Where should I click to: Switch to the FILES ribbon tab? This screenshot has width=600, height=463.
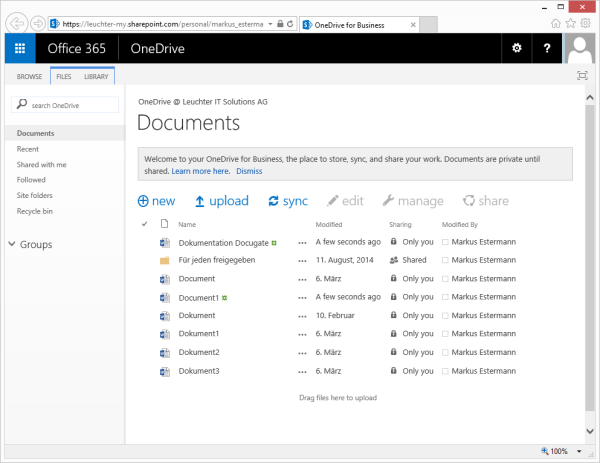pyautogui.click(x=64, y=77)
